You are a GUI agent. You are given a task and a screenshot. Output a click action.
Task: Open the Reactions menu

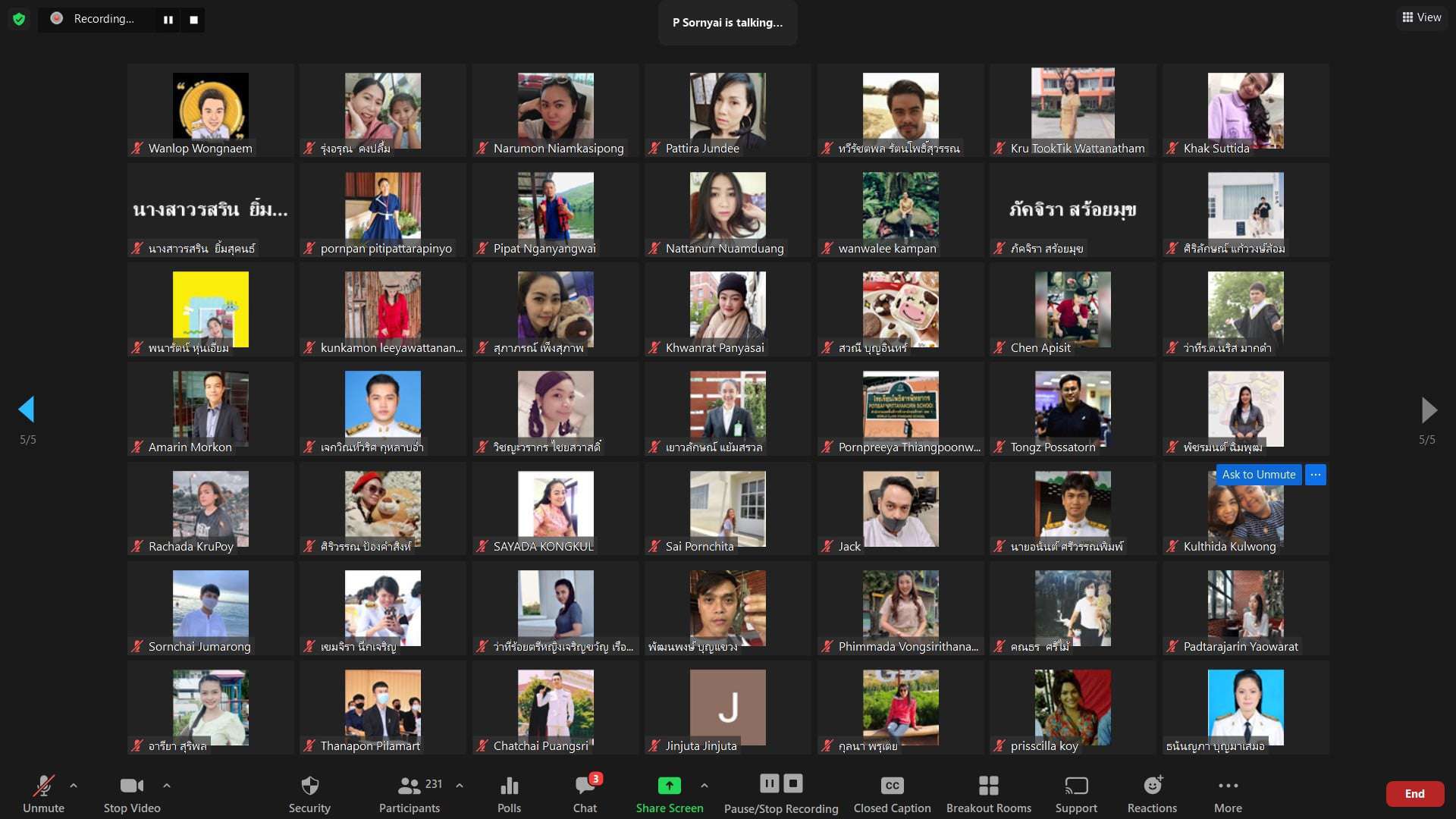tap(1152, 786)
